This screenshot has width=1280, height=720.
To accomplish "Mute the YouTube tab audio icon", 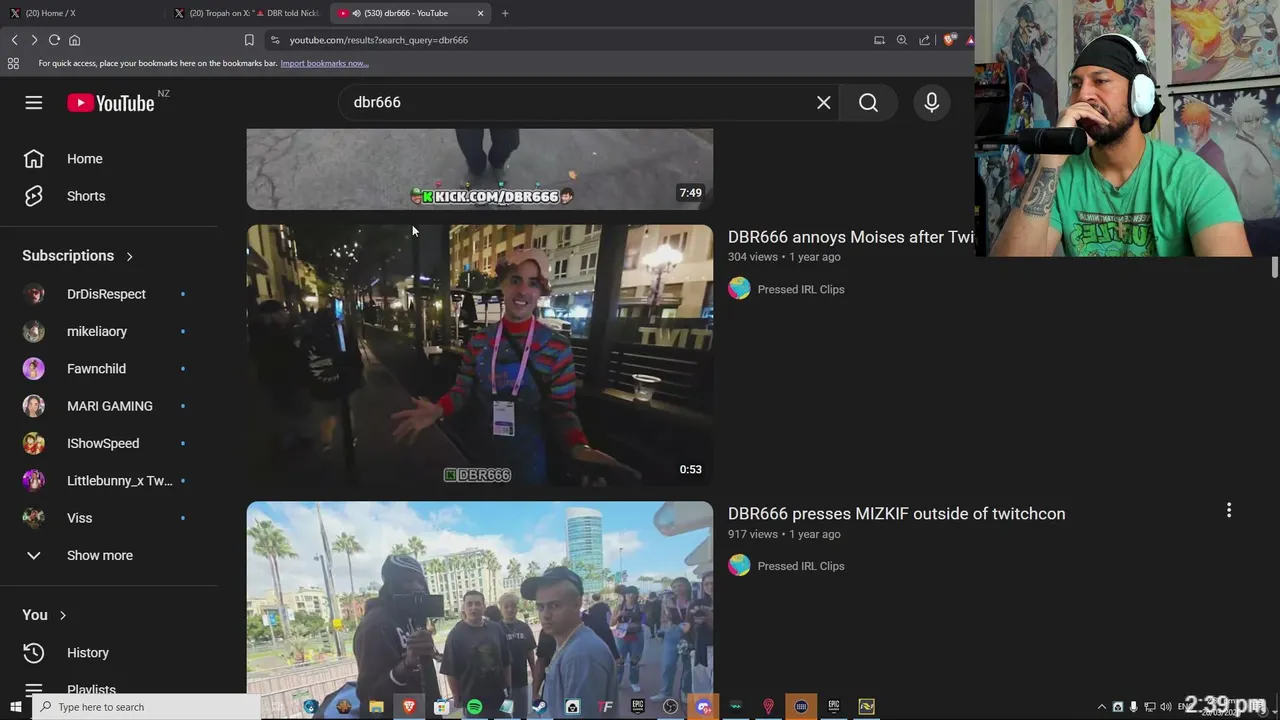I will tap(357, 13).
